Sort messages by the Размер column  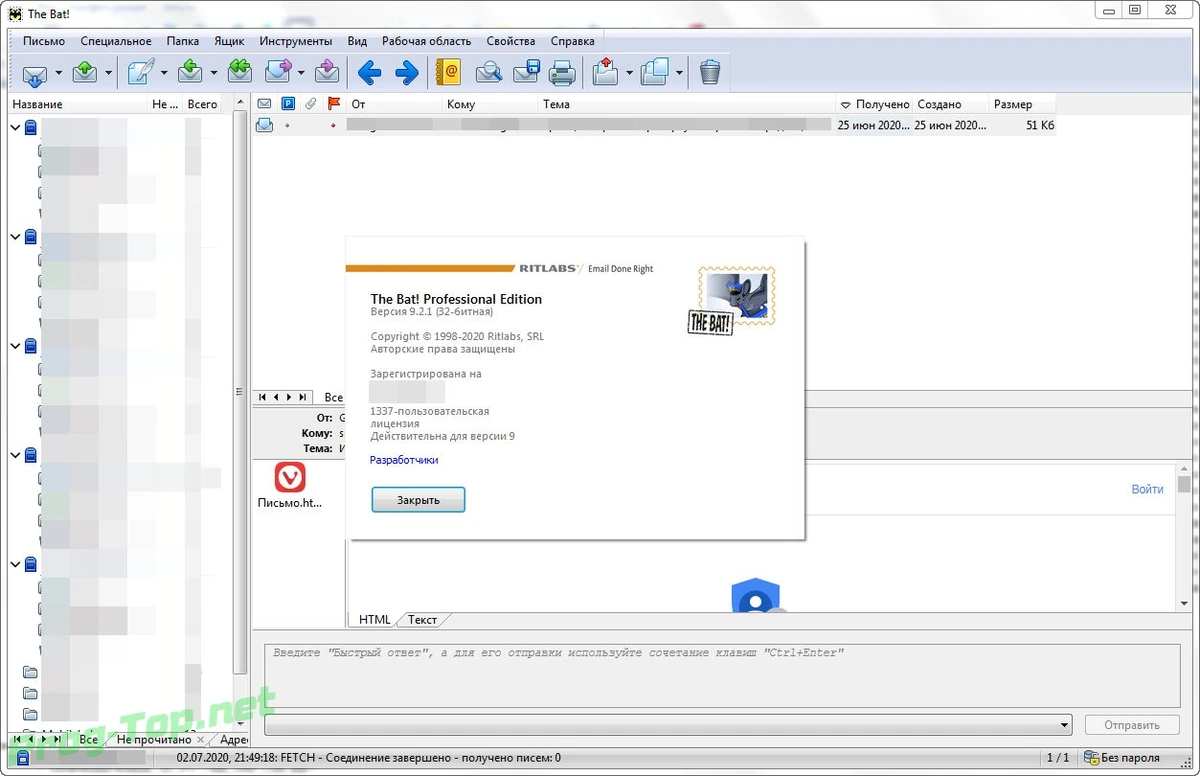[1022, 104]
